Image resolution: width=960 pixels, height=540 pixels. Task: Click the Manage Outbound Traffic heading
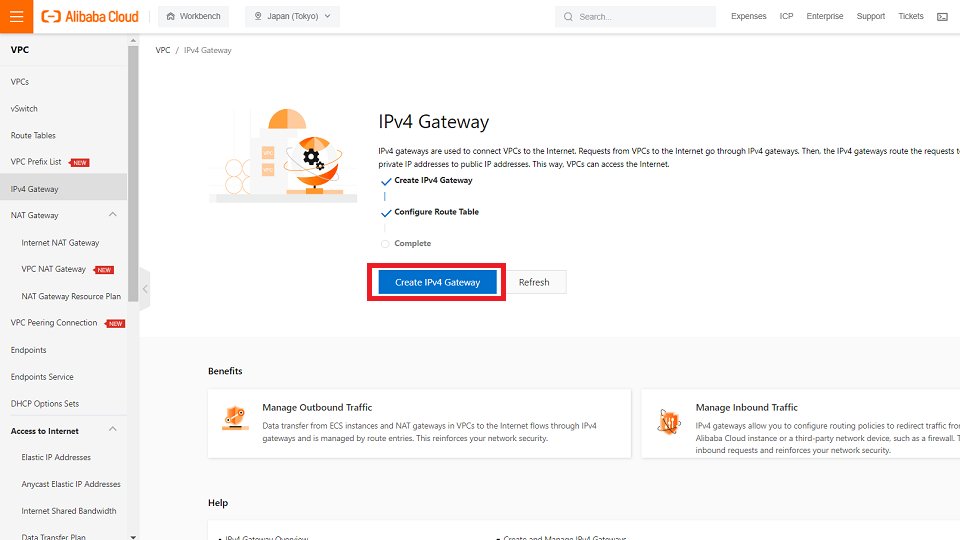click(317, 408)
